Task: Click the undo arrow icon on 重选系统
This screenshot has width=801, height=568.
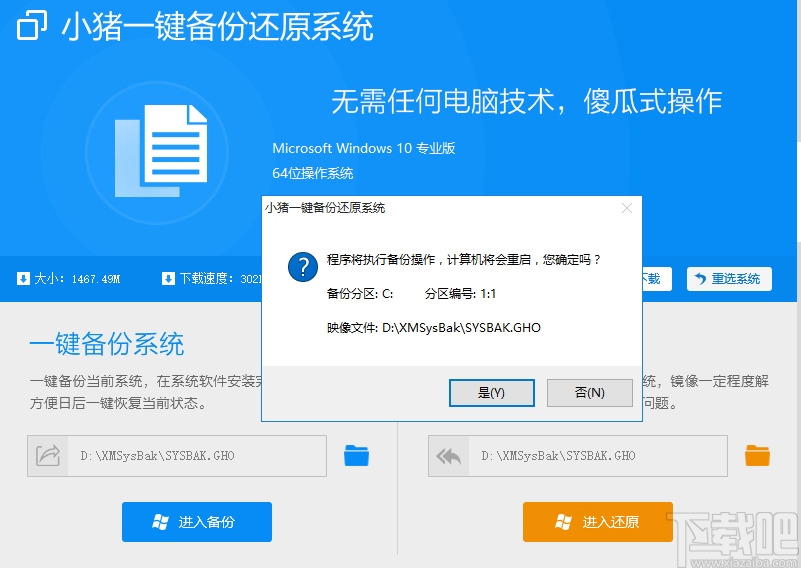Action: (701, 279)
